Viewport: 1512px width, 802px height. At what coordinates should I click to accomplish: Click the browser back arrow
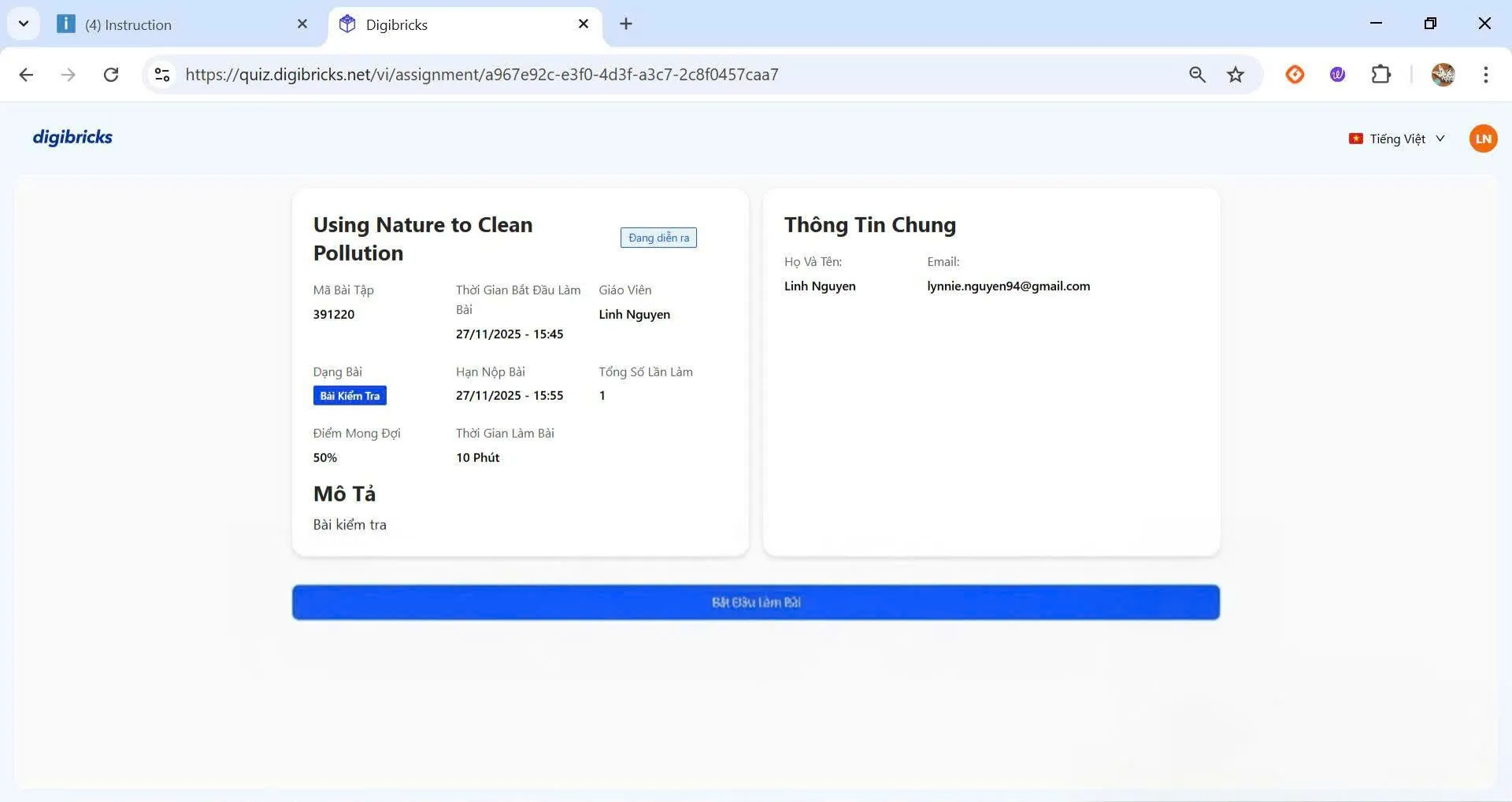tap(26, 75)
